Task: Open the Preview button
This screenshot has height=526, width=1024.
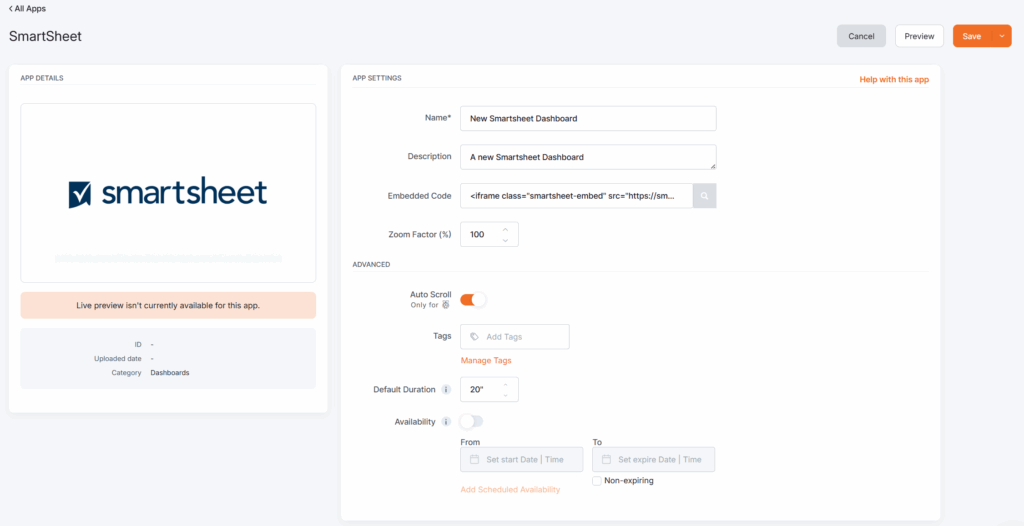Action: [x=919, y=36]
